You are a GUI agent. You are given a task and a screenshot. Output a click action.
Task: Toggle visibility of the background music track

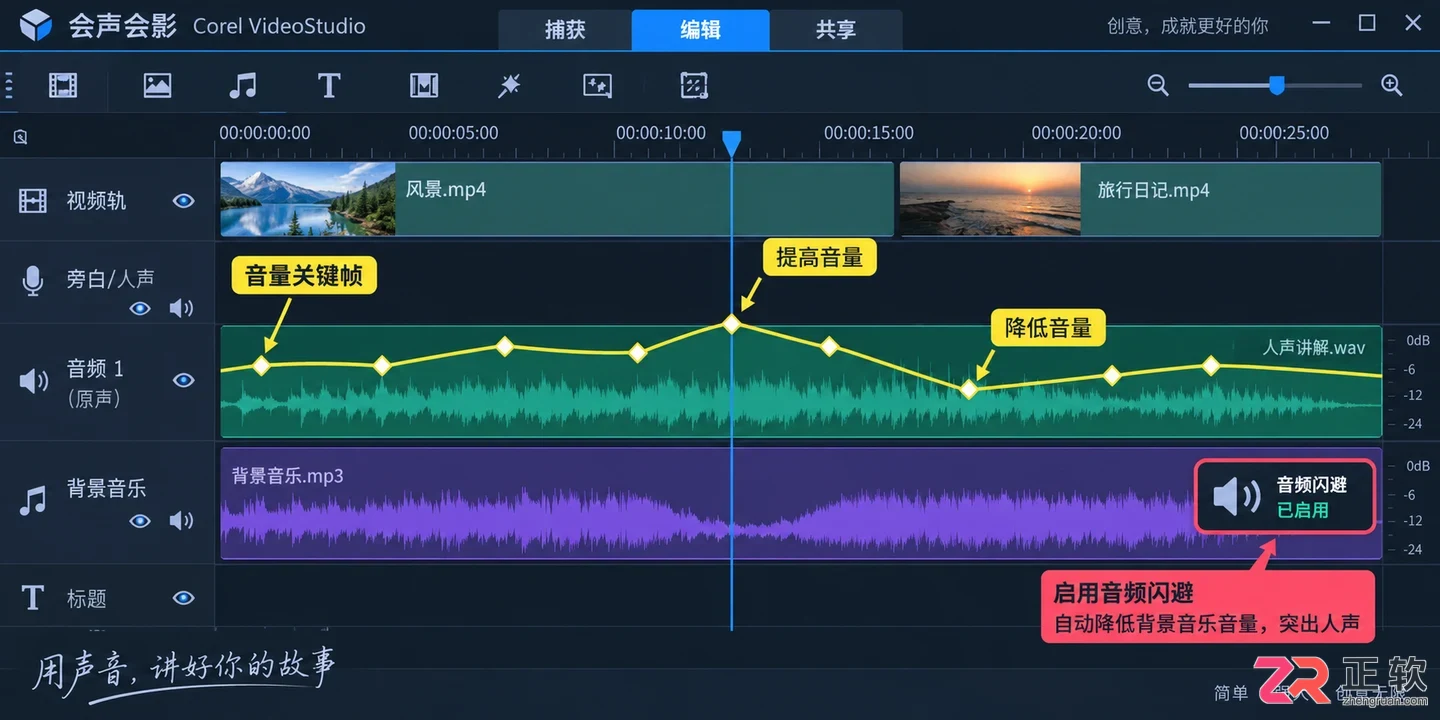140,520
